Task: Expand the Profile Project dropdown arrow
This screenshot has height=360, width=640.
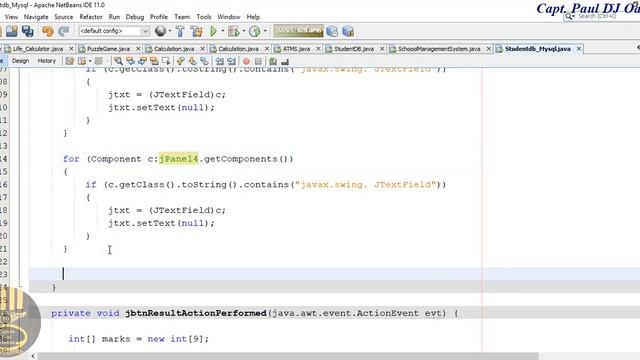Action: pos(265,31)
